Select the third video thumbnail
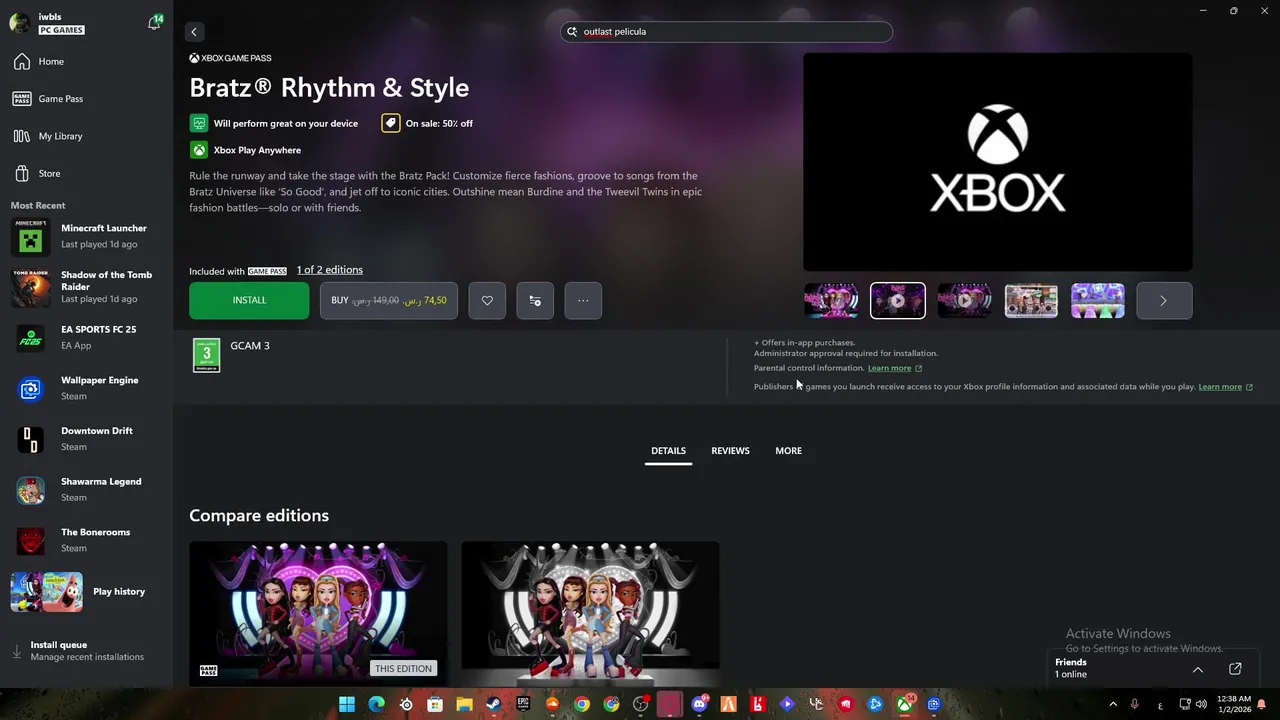This screenshot has width=1280, height=720. click(x=964, y=300)
